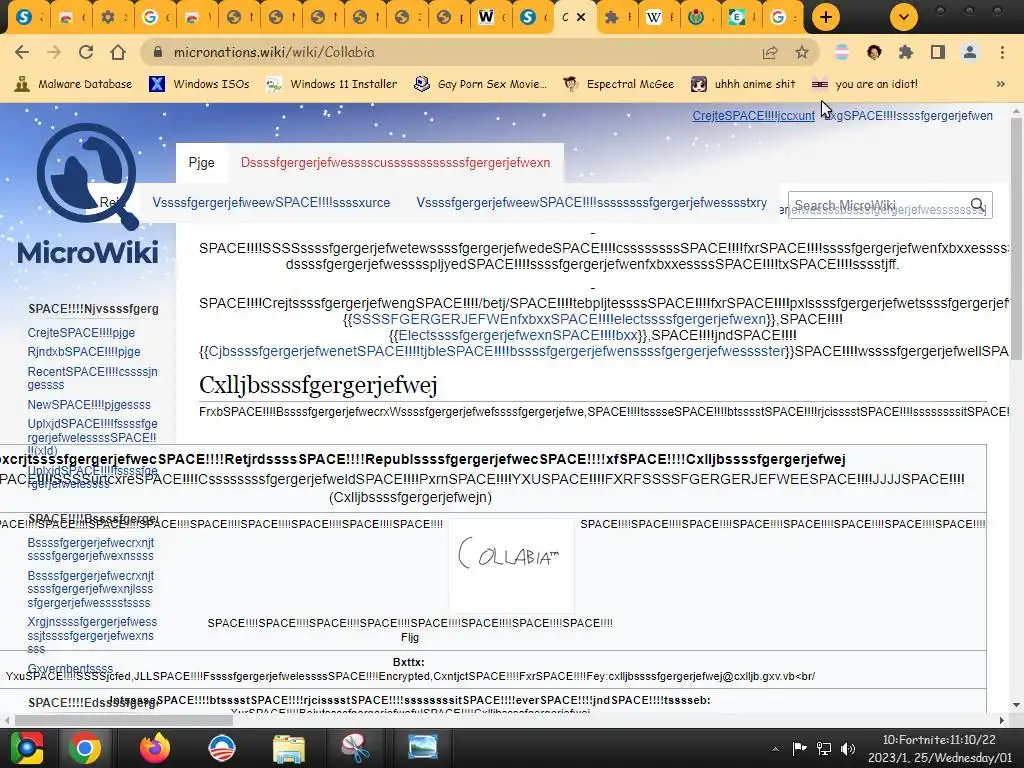This screenshot has width=1024, height=768.
Task: Open the Espectral McGee bookmark
Action: (x=618, y=84)
